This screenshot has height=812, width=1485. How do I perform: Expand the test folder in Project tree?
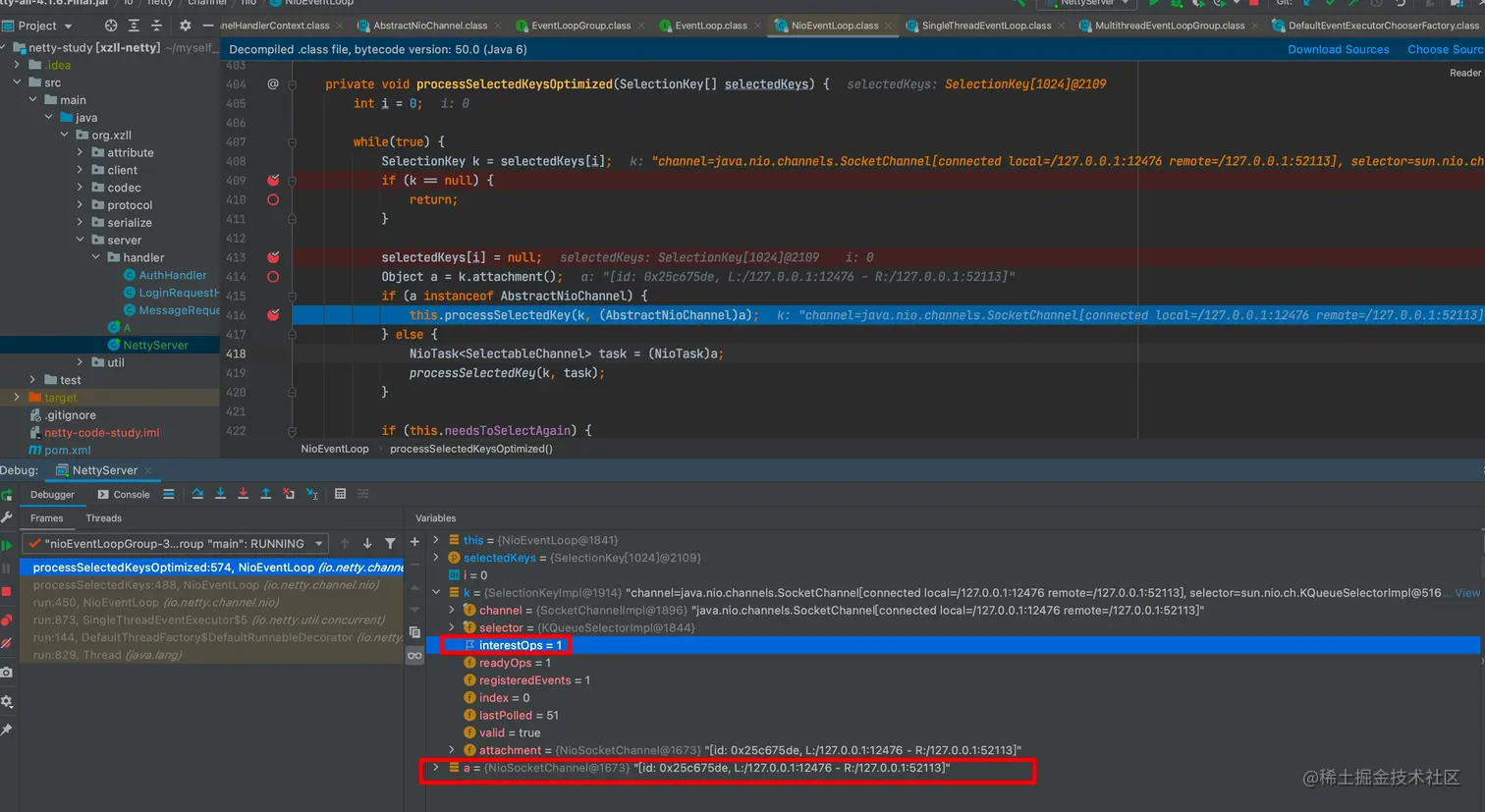(x=32, y=380)
